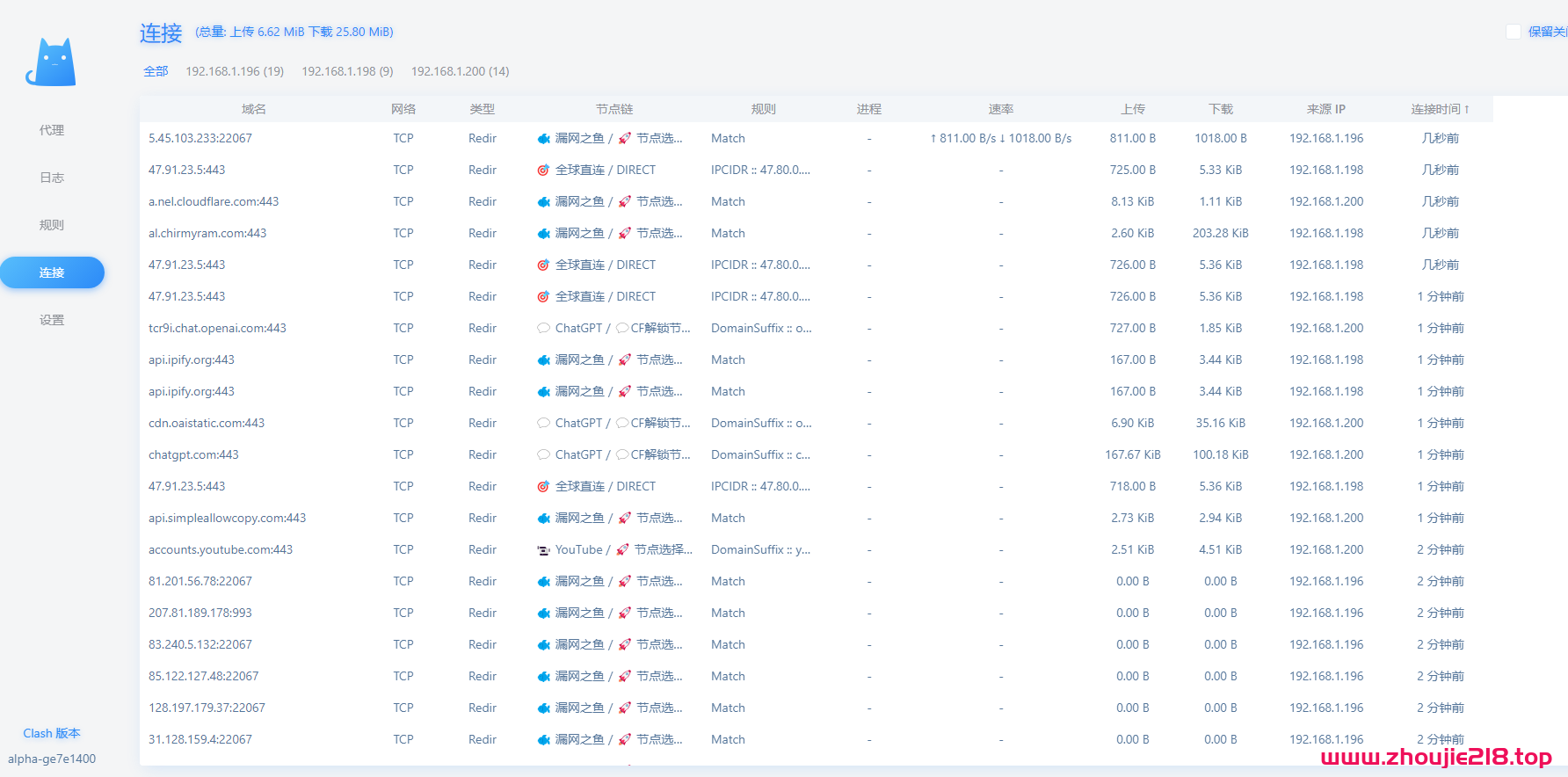This screenshot has height=777, width=1568.
Task: Select the 全部 connections tab
Action: tap(156, 71)
